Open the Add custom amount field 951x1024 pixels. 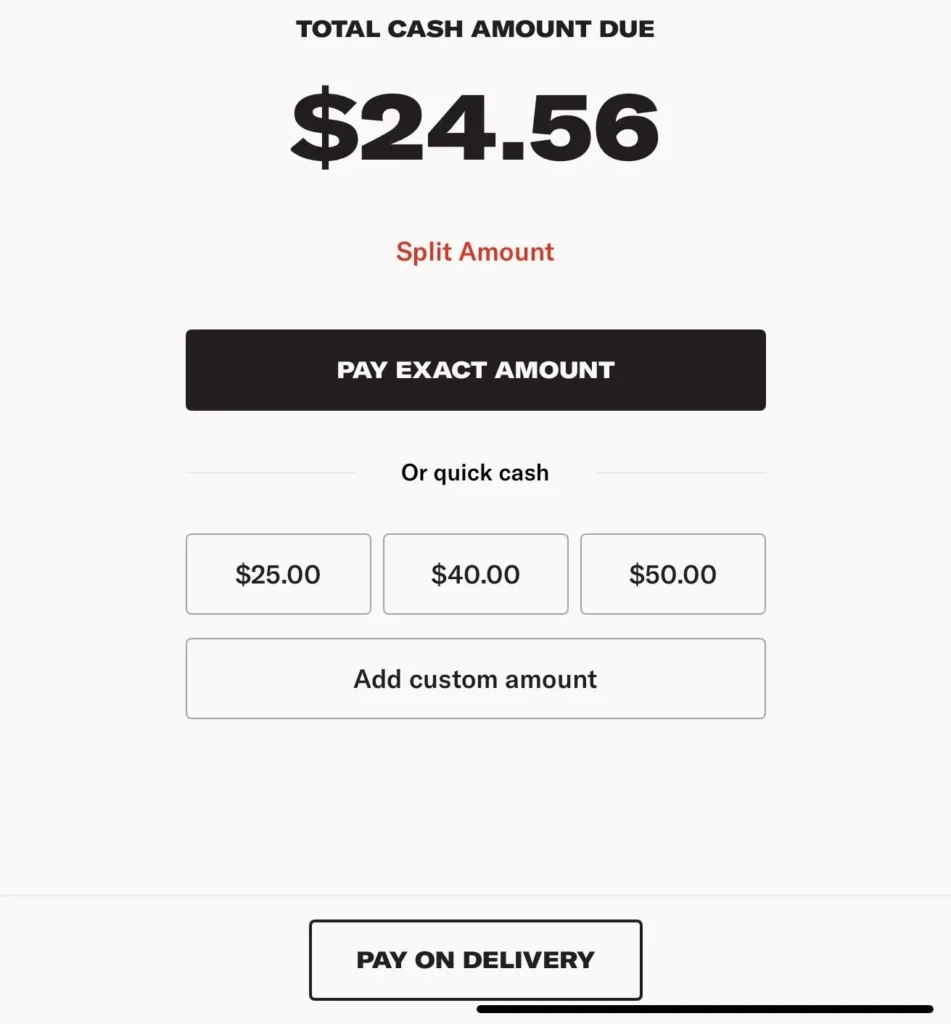(475, 679)
